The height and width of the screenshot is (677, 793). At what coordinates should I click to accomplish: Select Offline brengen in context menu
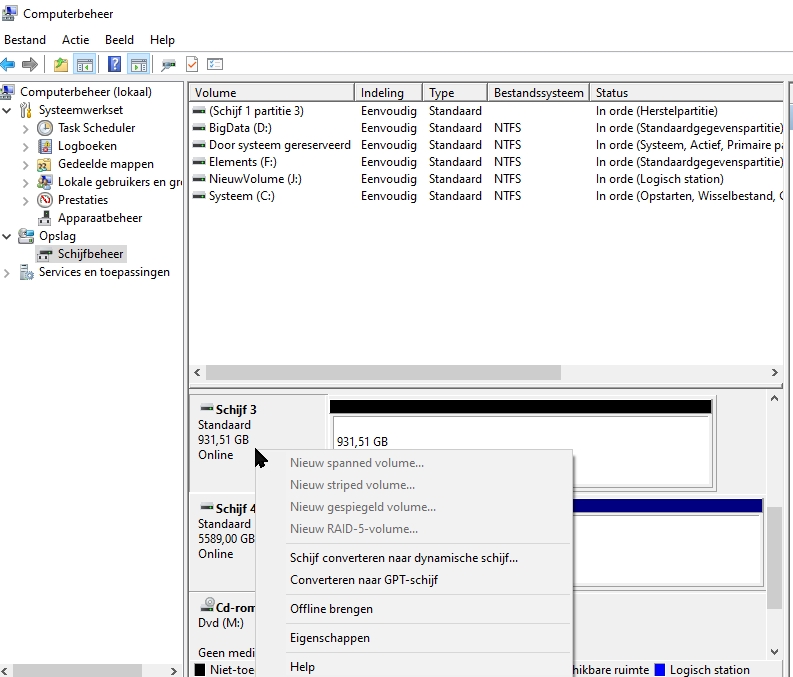[331, 609]
